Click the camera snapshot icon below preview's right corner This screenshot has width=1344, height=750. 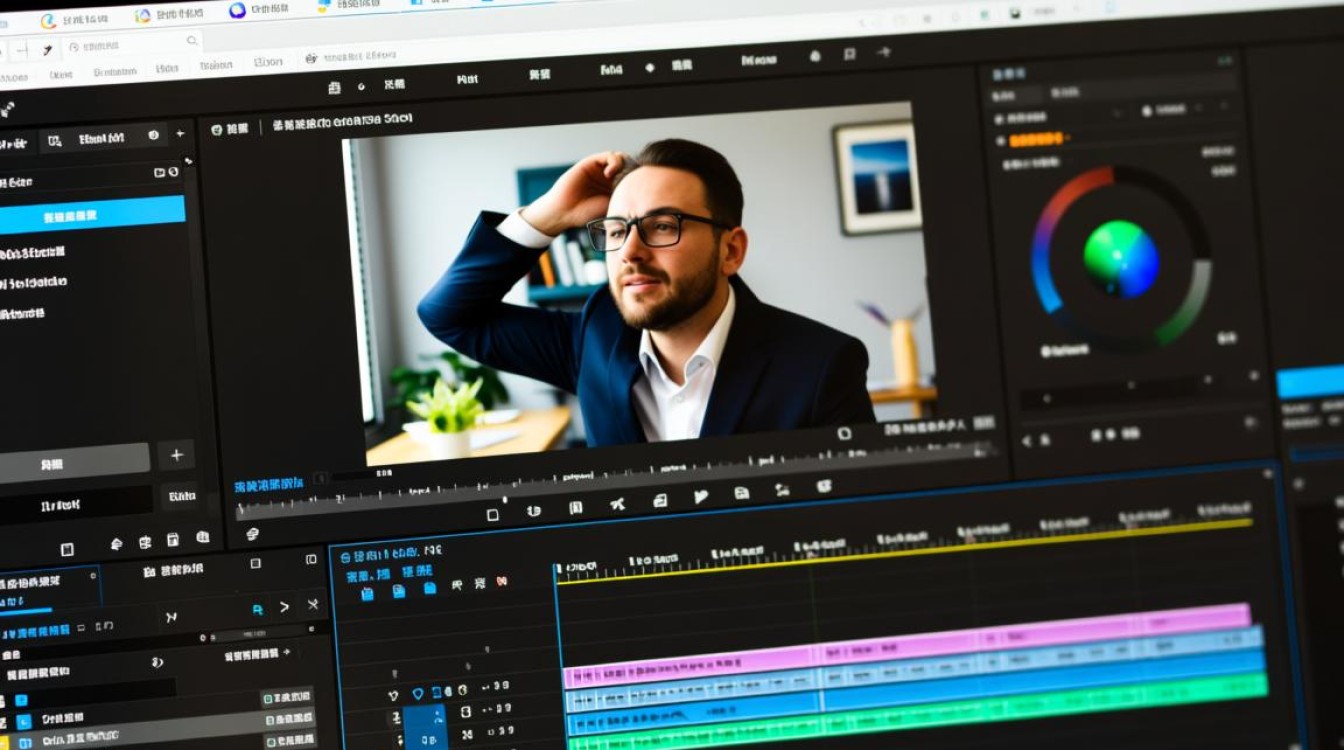coord(844,433)
